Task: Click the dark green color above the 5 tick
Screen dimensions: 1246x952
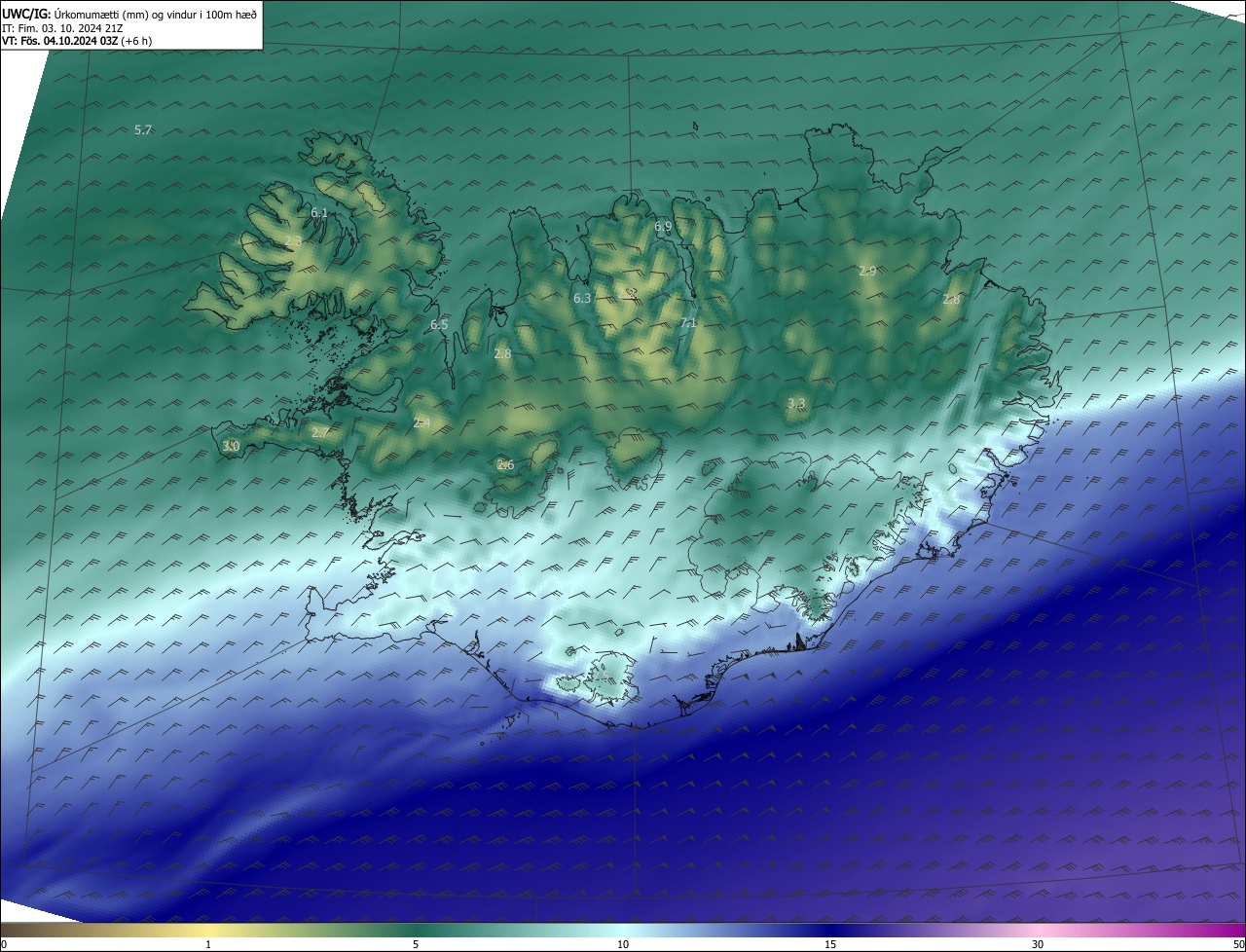Action: click(x=416, y=930)
